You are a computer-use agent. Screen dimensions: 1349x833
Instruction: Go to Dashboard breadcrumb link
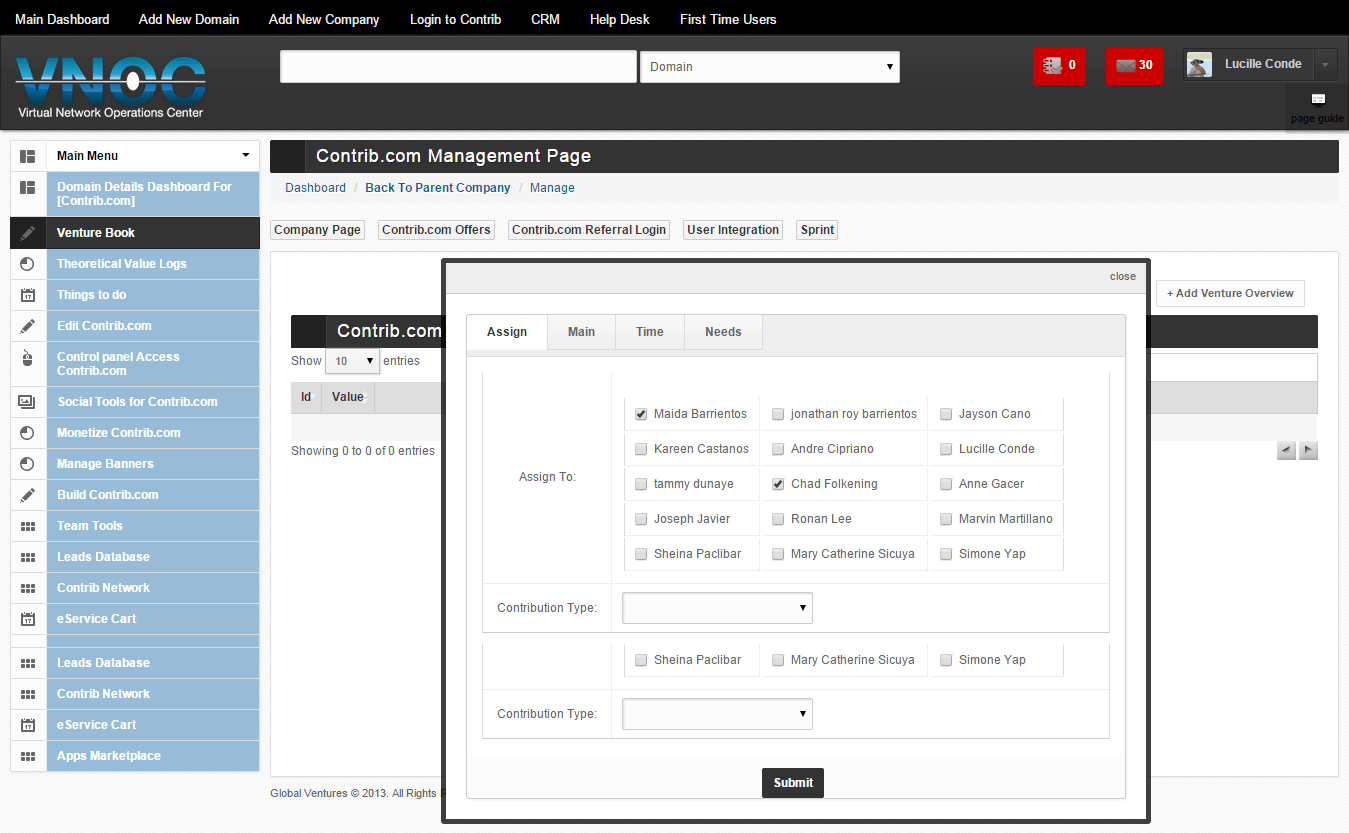coord(315,188)
